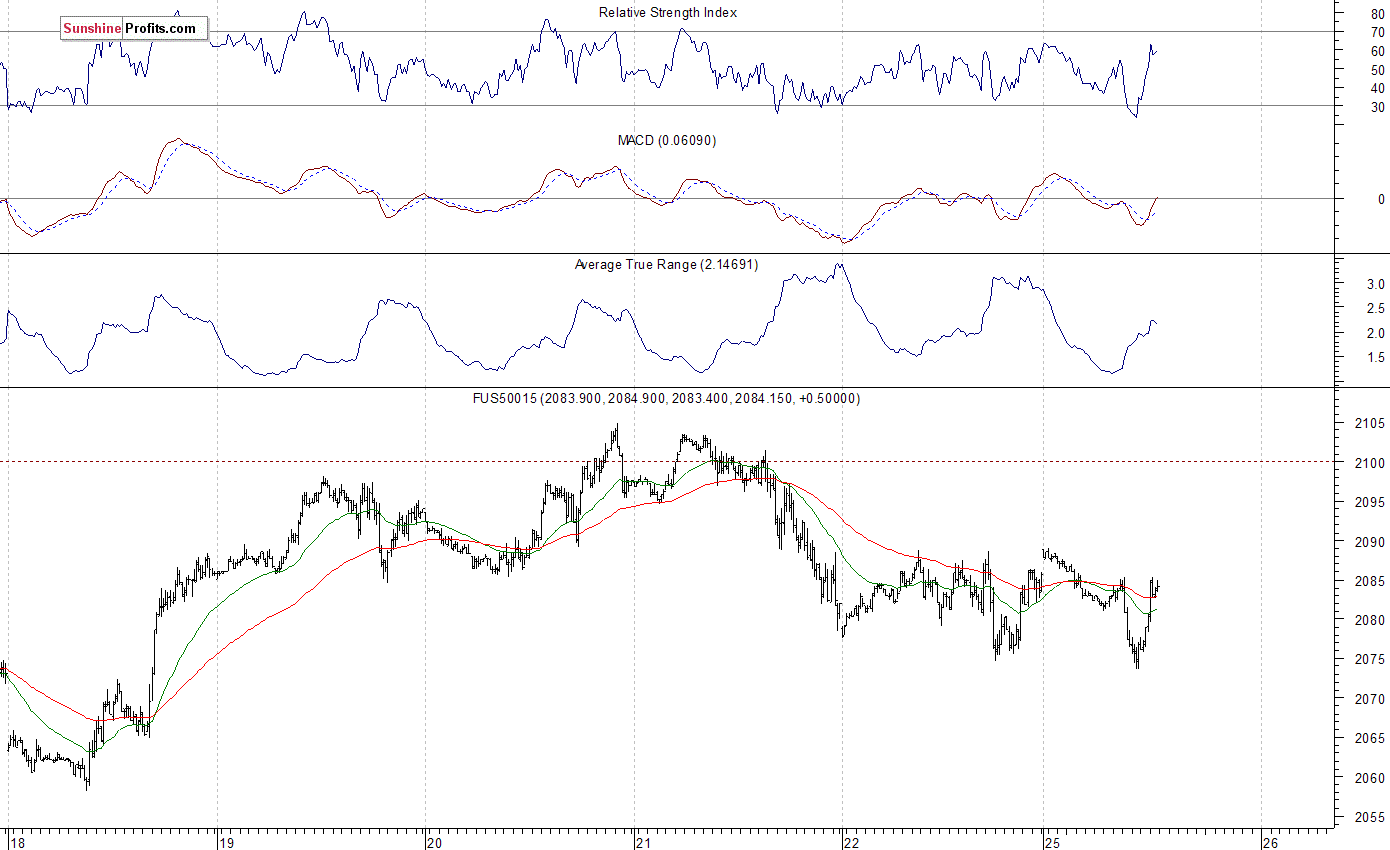Click ATR scale value 2.0
The height and width of the screenshot is (850, 1390).
click(x=1375, y=333)
